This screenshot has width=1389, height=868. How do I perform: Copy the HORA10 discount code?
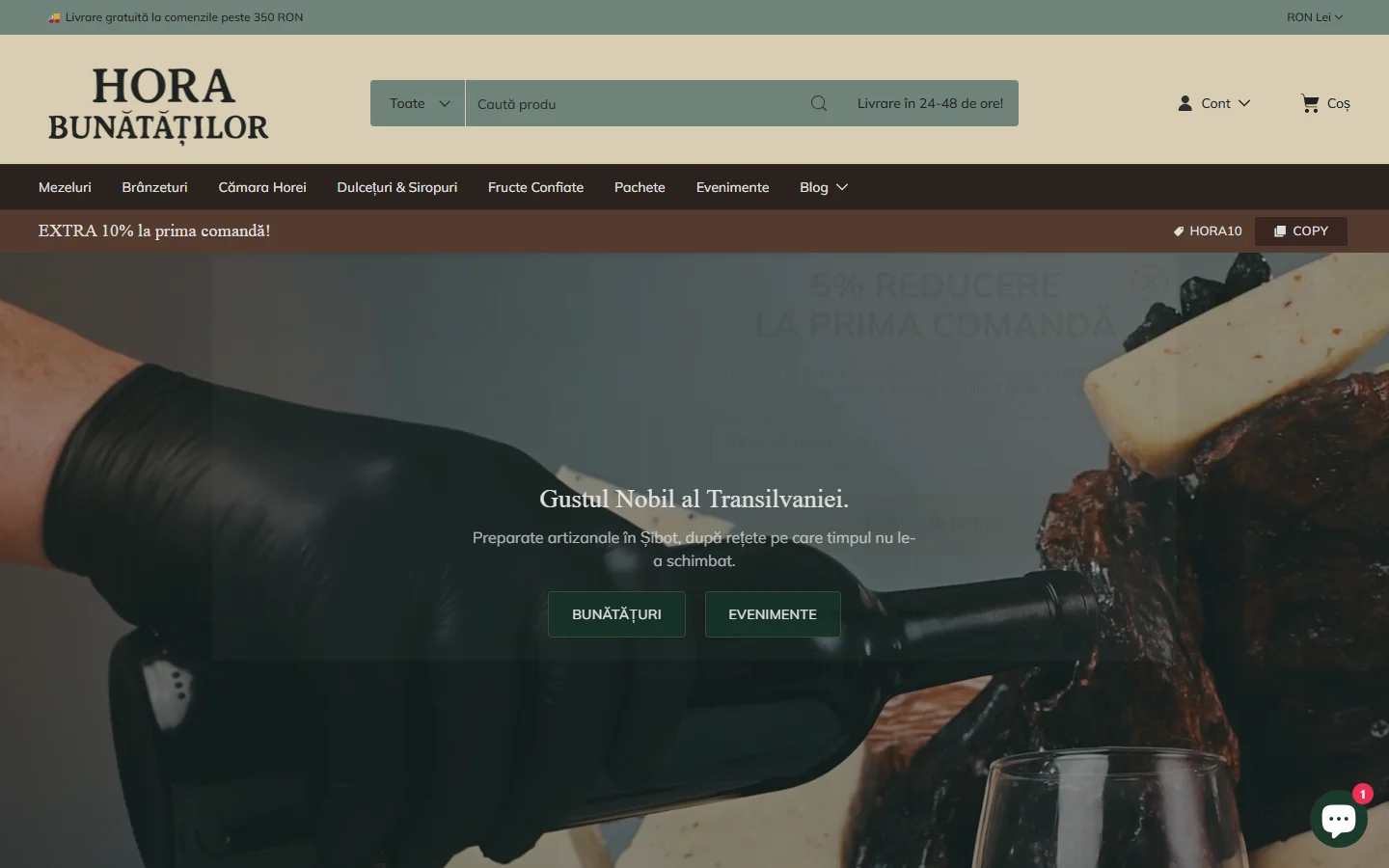[x=1301, y=231]
